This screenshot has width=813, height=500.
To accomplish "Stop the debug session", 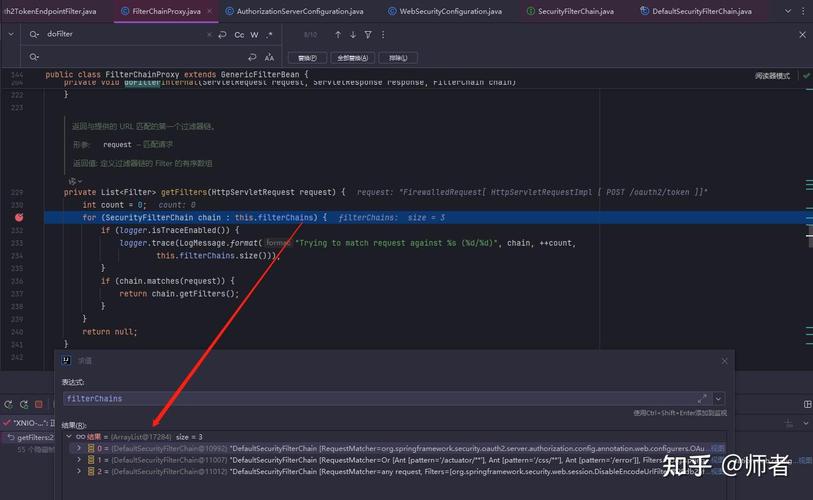I will tap(39, 405).
